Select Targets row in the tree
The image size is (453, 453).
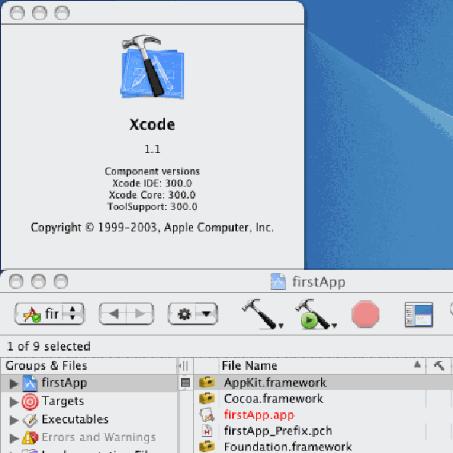coord(89,401)
